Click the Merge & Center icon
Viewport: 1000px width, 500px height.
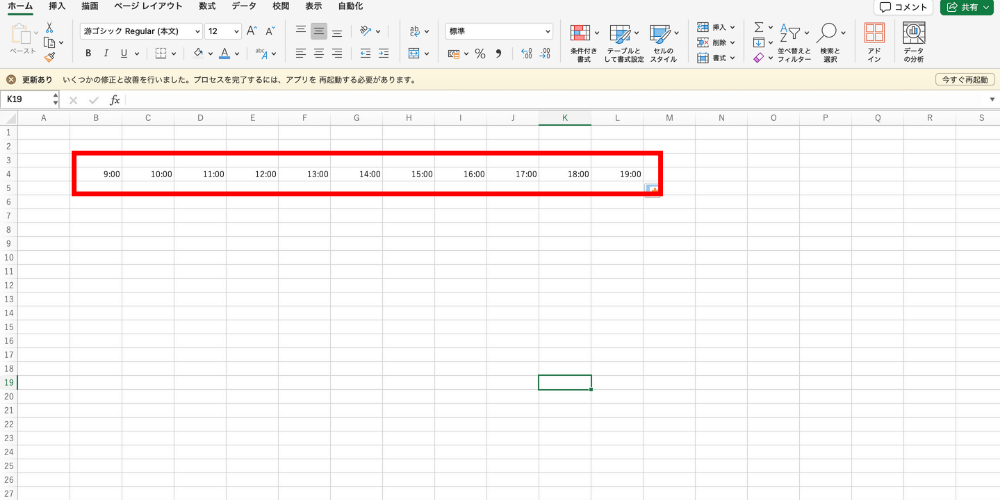414,54
